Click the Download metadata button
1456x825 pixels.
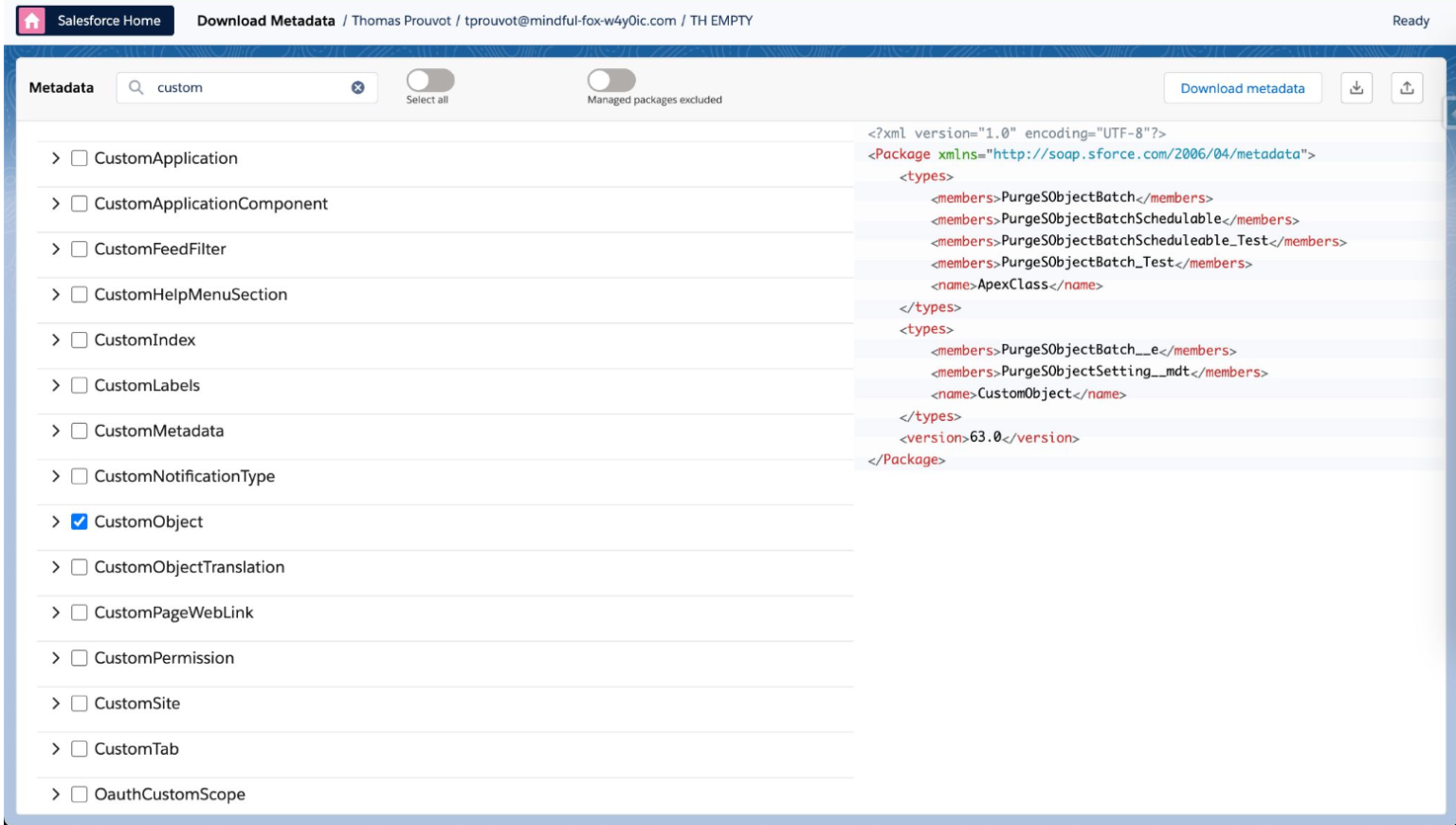pos(1242,88)
